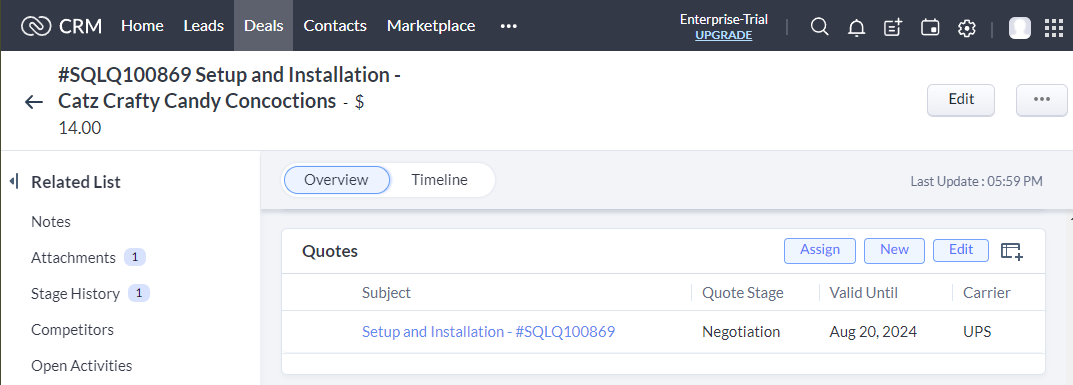Open Setup and Installation - #SQLQ100869 quote link
The width and height of the screenshot is (1073, 385).
(489, 332)
